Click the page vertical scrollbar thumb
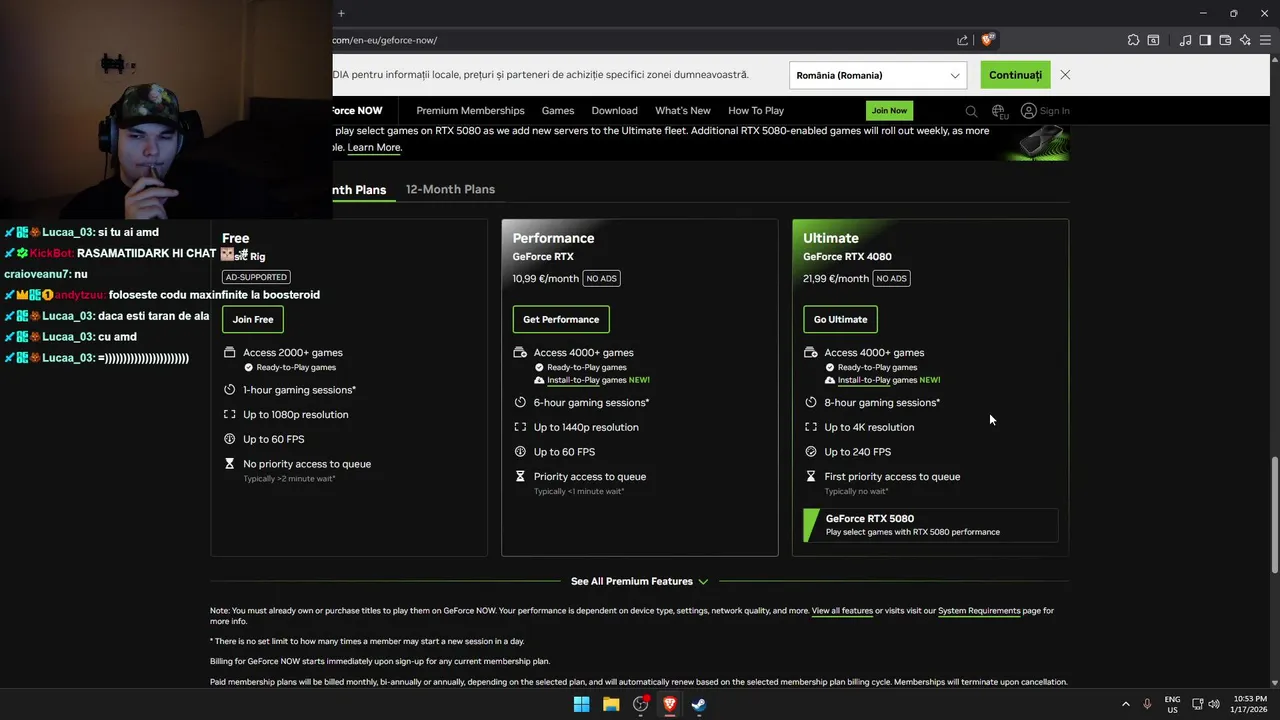1280x720 pixels. click(x=1273, y=515)
